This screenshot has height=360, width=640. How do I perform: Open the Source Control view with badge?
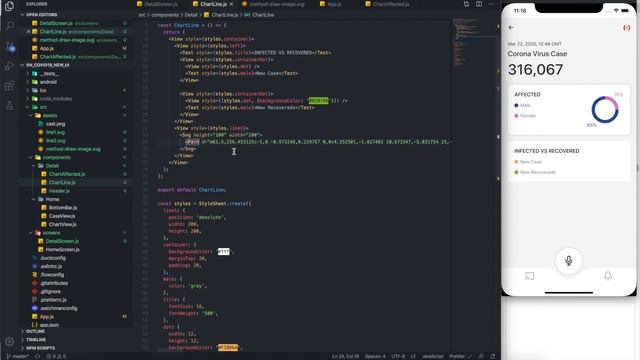pos(10,46)
